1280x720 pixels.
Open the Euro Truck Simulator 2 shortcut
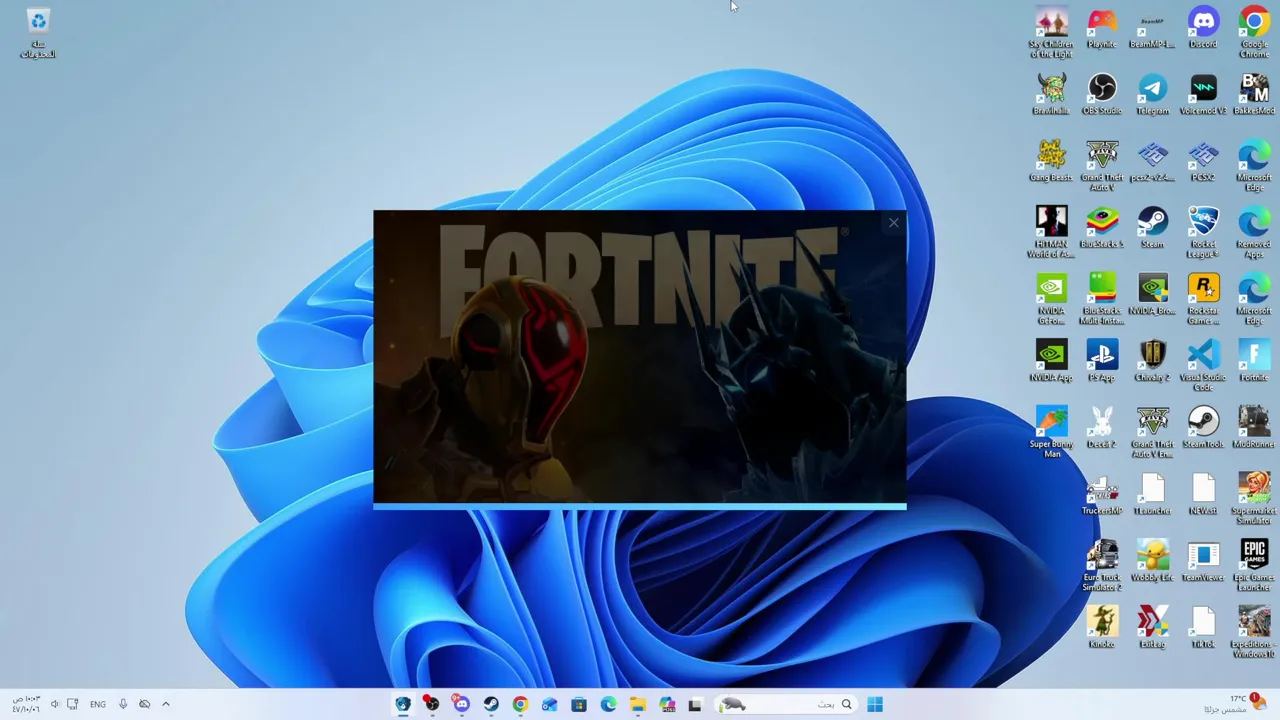[x=1102, y=566]
